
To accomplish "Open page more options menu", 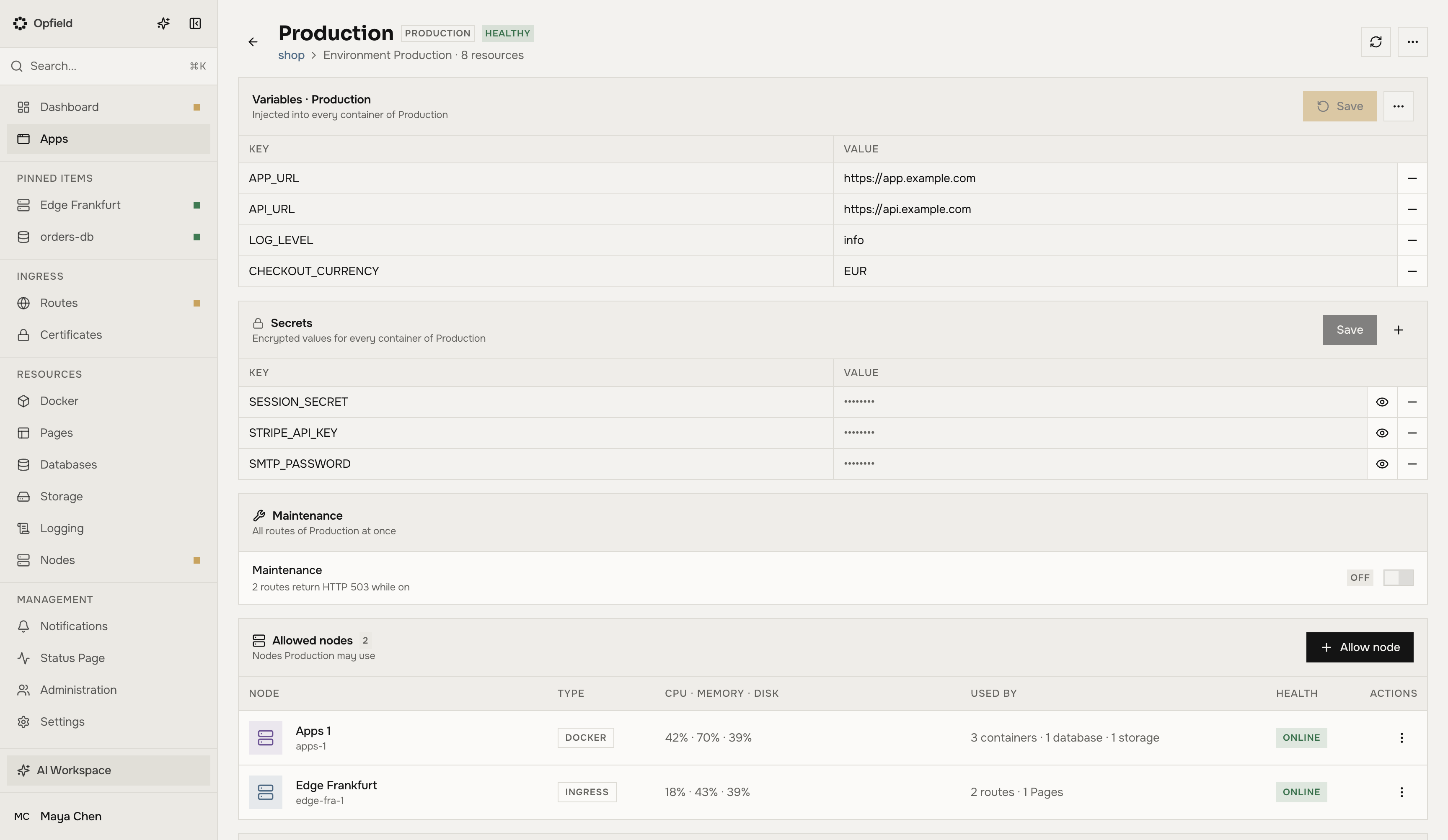I will click(x=1412, y=42).
